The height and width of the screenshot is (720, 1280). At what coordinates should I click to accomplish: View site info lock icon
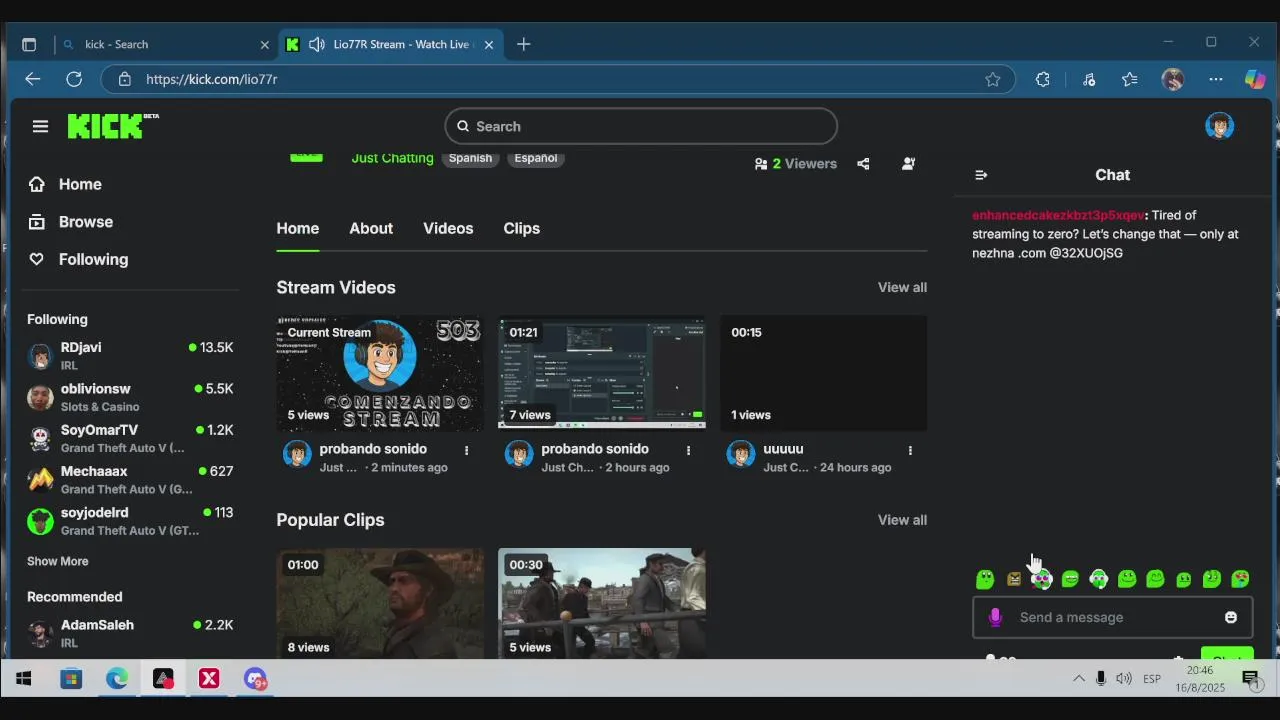tap(124, 79)
